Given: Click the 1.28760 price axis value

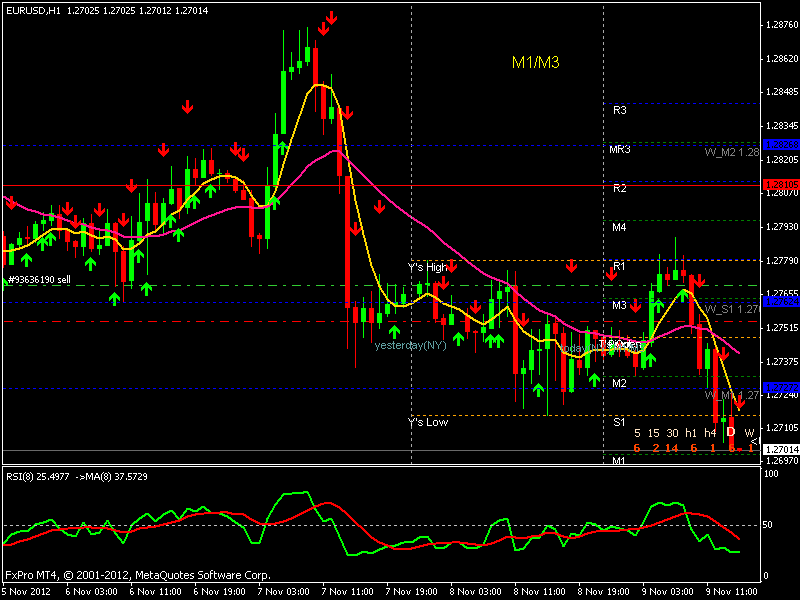Looking at the screenshot, I should point(782,24).
